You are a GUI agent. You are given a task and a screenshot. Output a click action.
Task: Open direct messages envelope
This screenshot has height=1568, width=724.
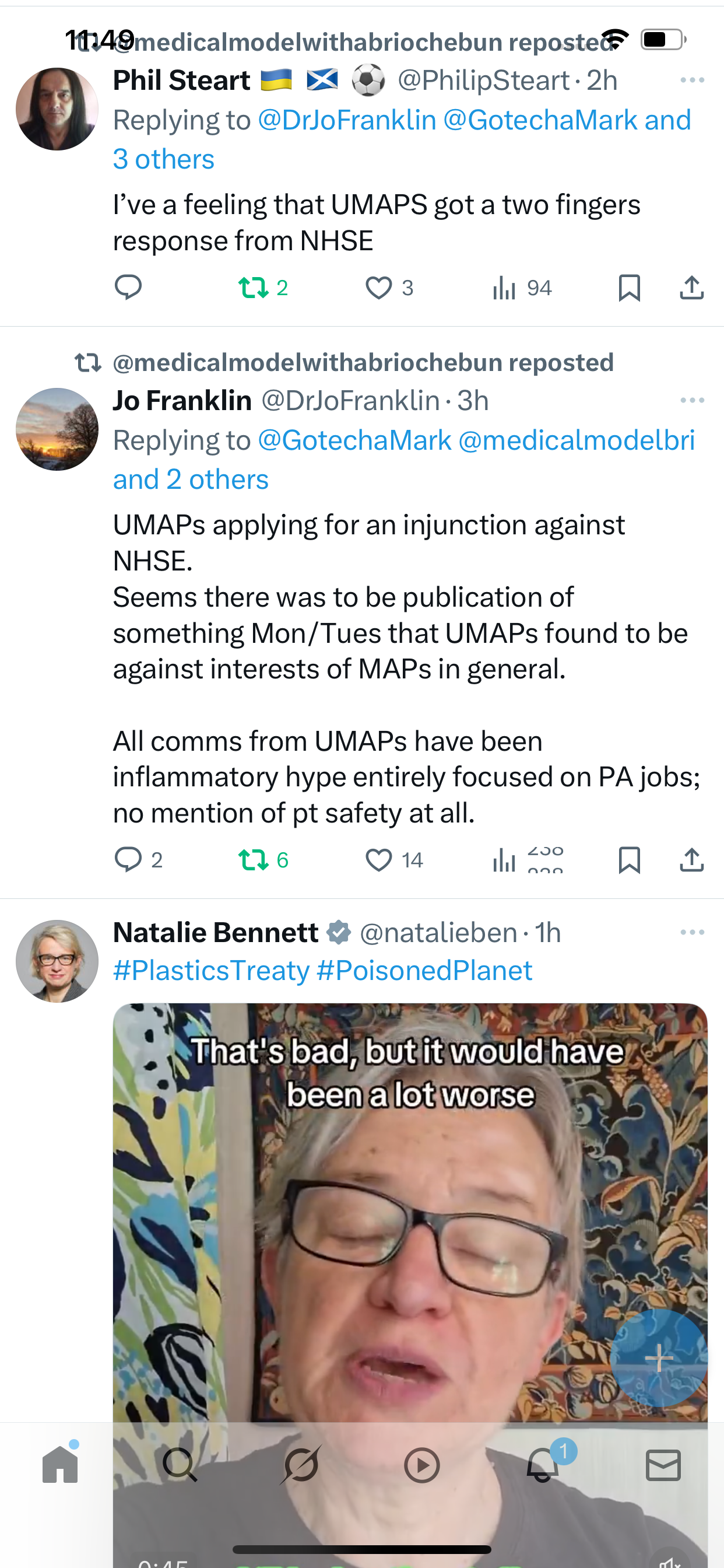click(x=663, y=1465)
